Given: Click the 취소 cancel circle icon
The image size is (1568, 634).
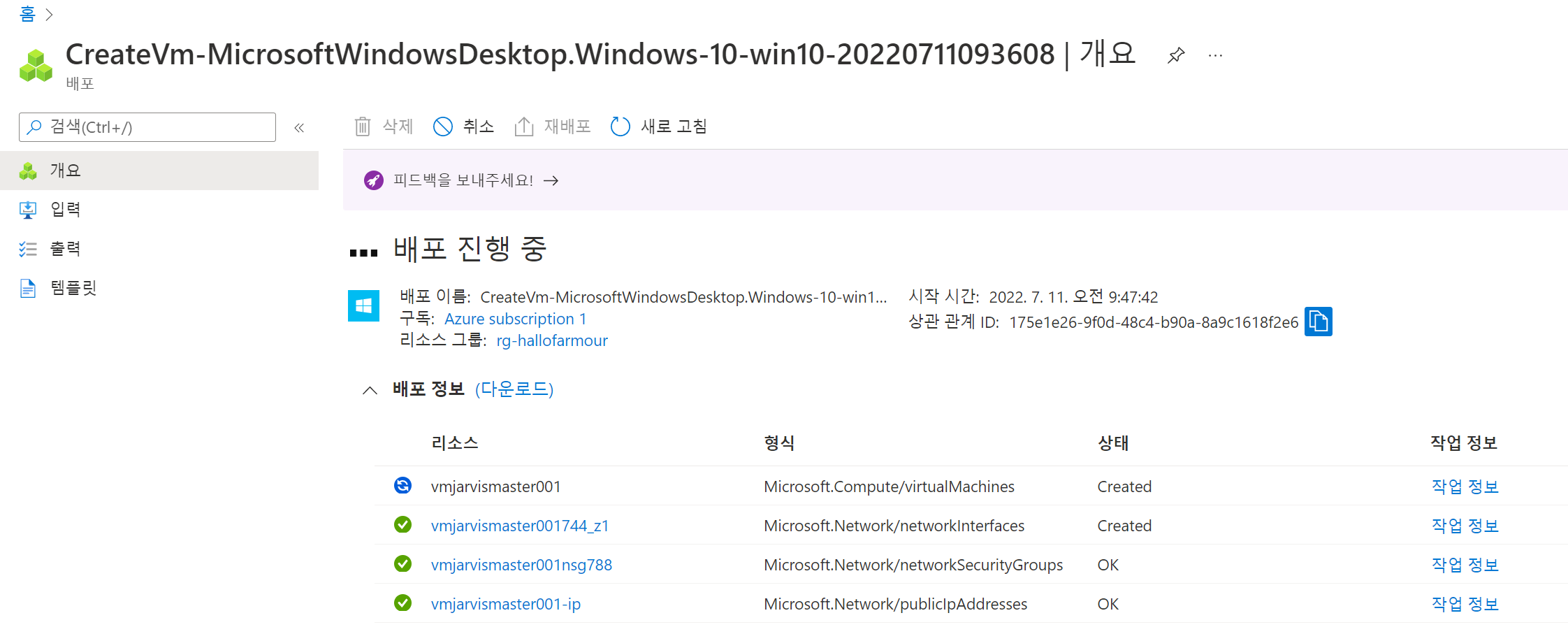Looking at the screenshot, I should (443, 127).
